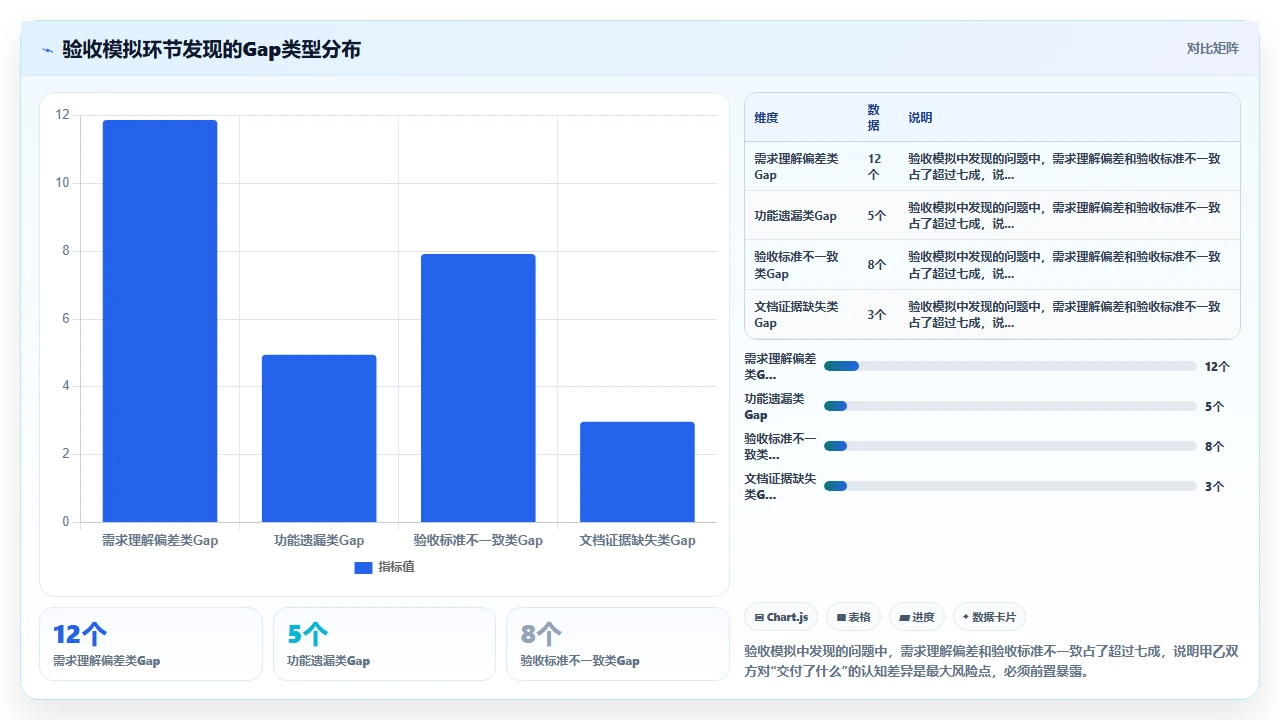Click the chart title 验收模拟环节发现的Gap类型分布
1280x720 pixels.
[211, 49]
